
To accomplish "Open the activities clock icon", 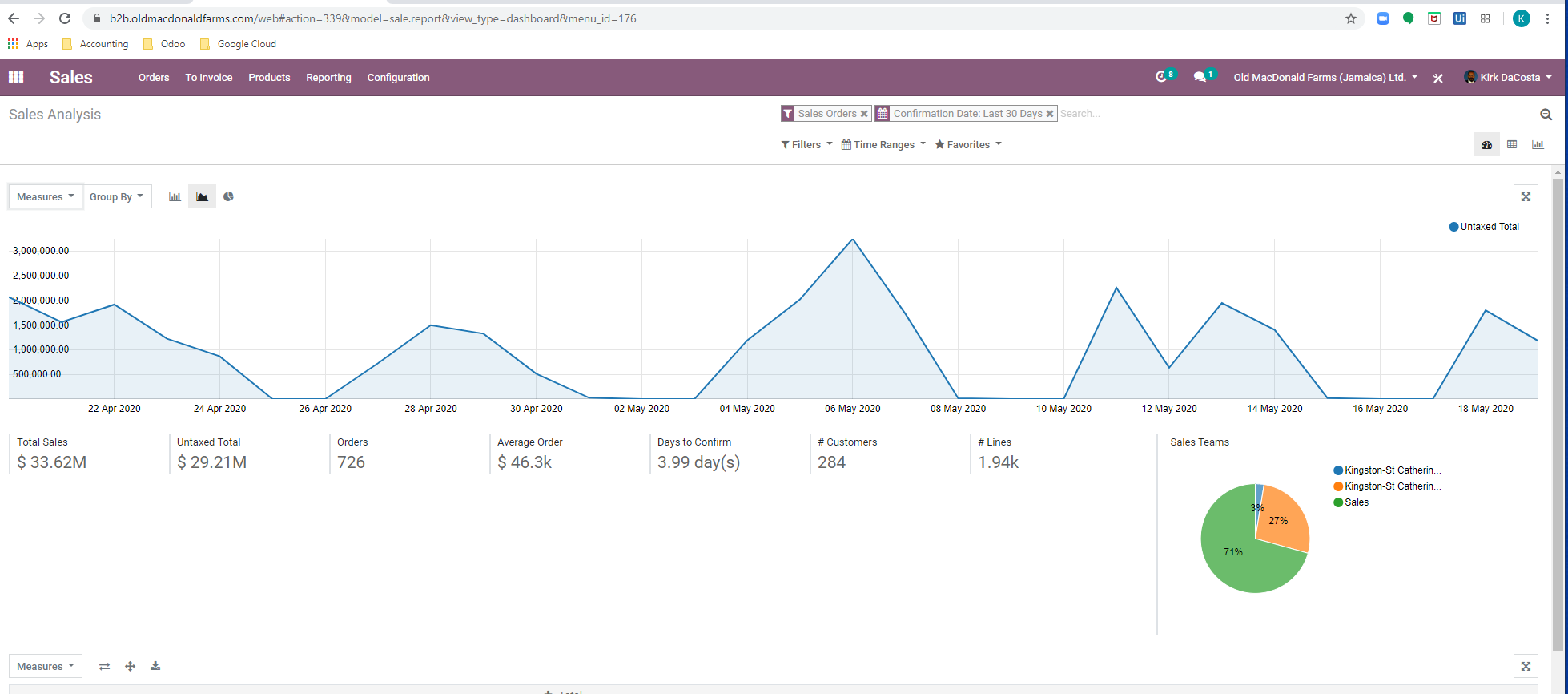I will (x=1161, y=77).
